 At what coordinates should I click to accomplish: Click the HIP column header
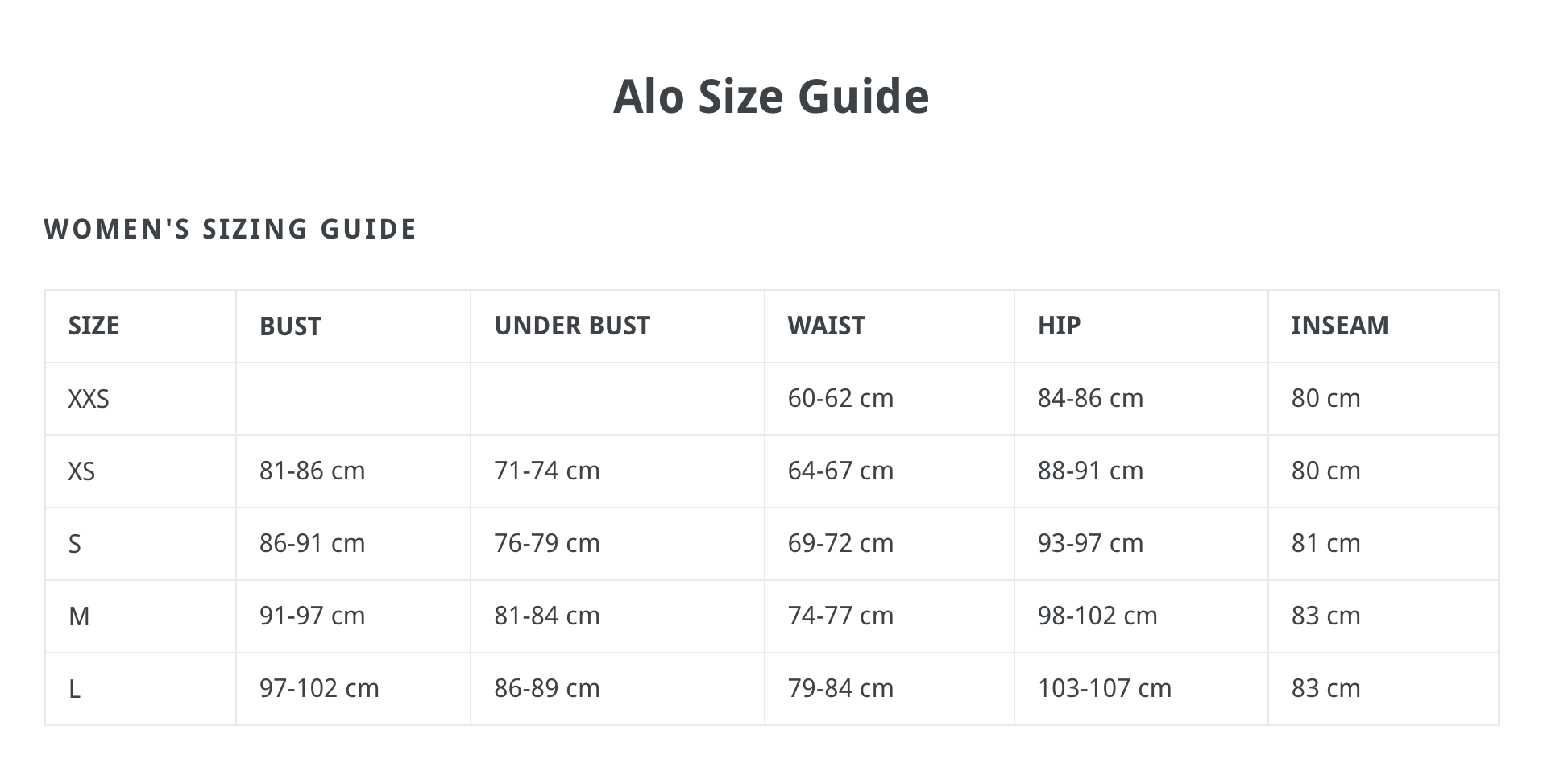(x=1060, y=326)
